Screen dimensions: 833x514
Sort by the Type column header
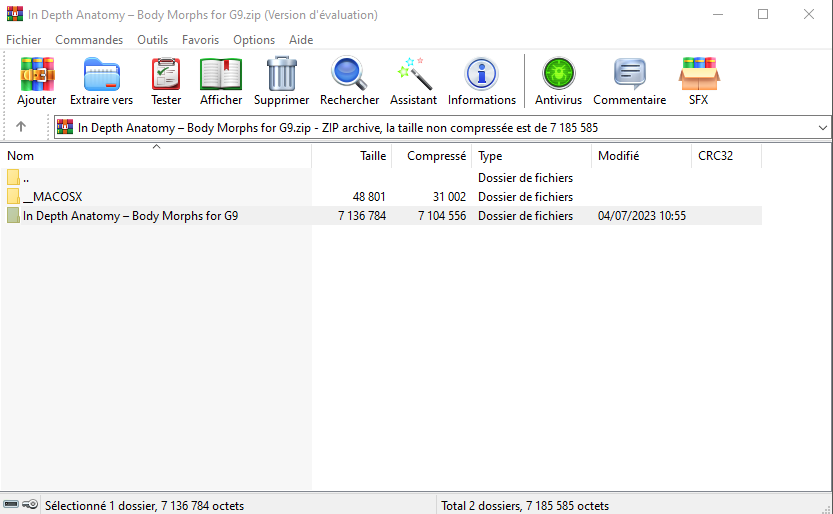[x=531, y=156]
